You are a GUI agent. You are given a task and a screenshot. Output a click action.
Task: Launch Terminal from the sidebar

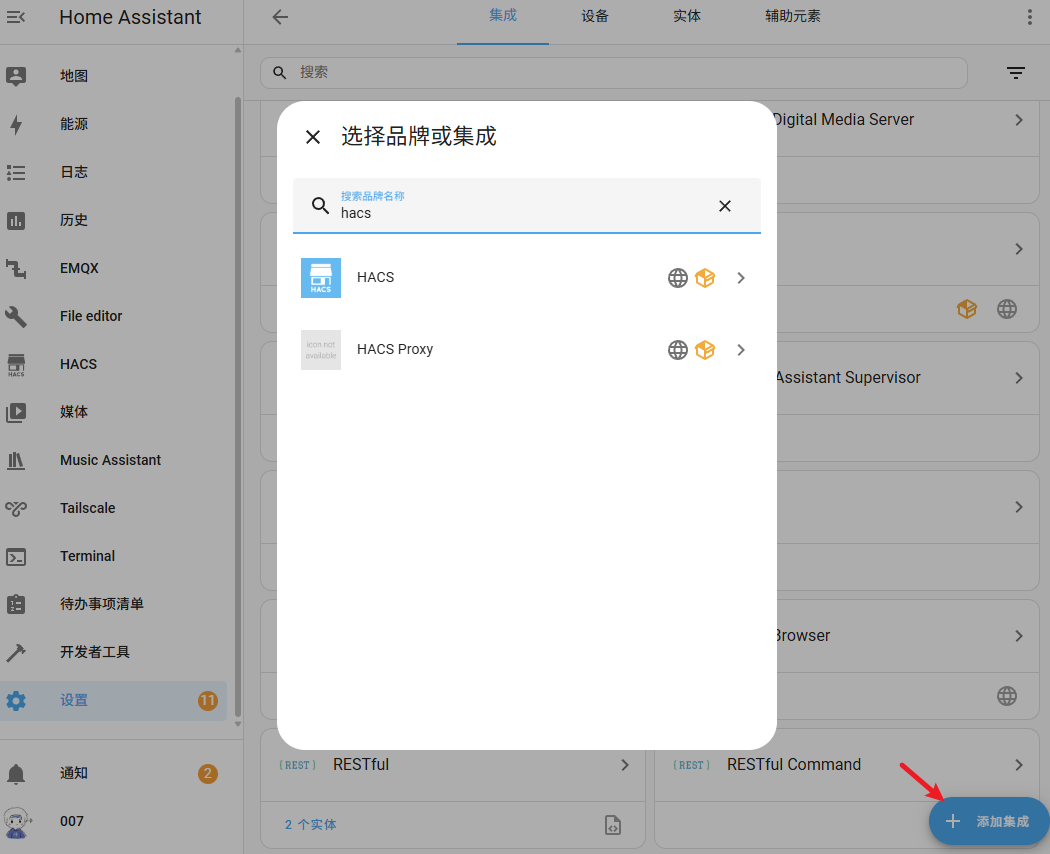(x=87, y=556)
